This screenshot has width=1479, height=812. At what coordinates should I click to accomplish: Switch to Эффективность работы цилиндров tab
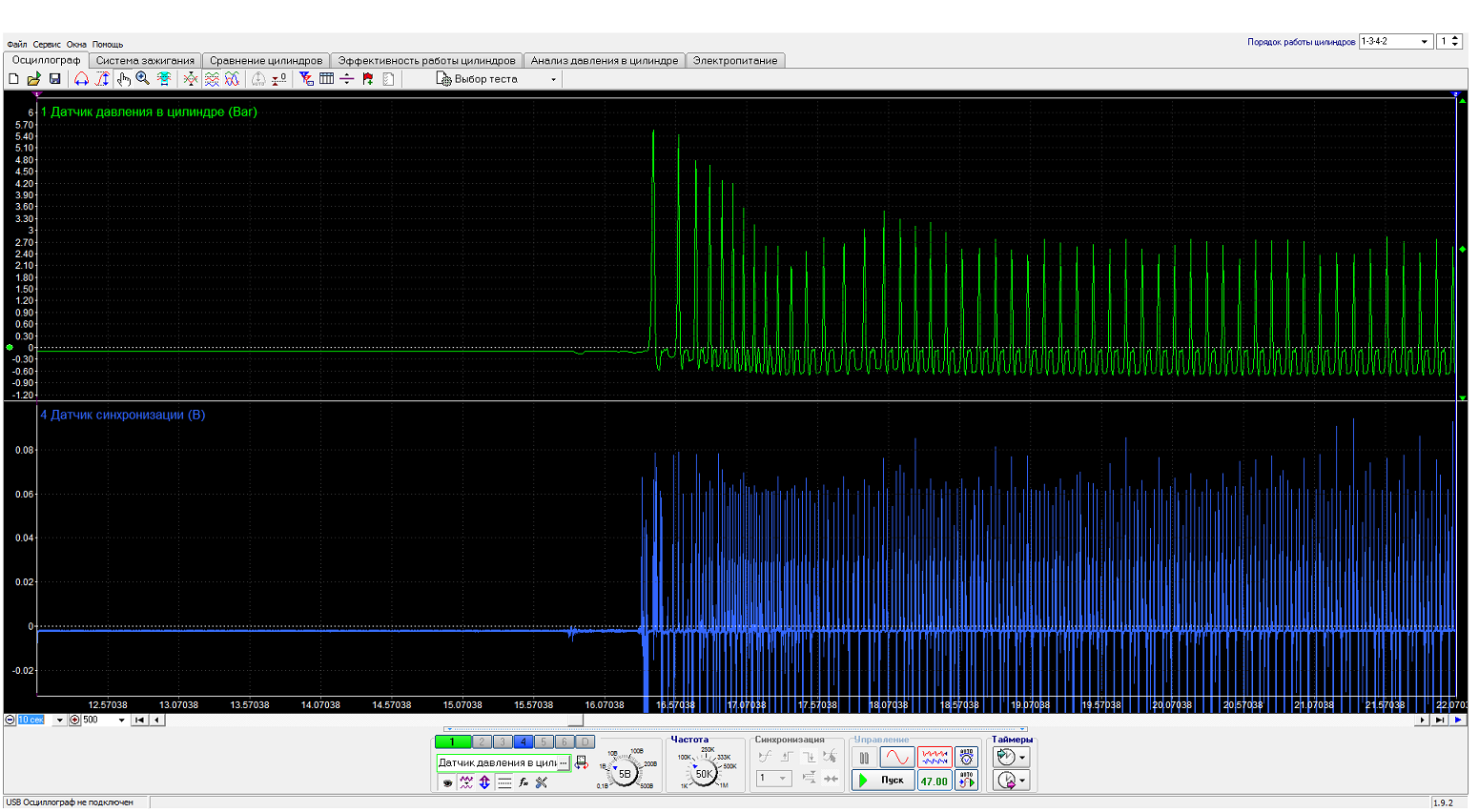coord(426,60)
